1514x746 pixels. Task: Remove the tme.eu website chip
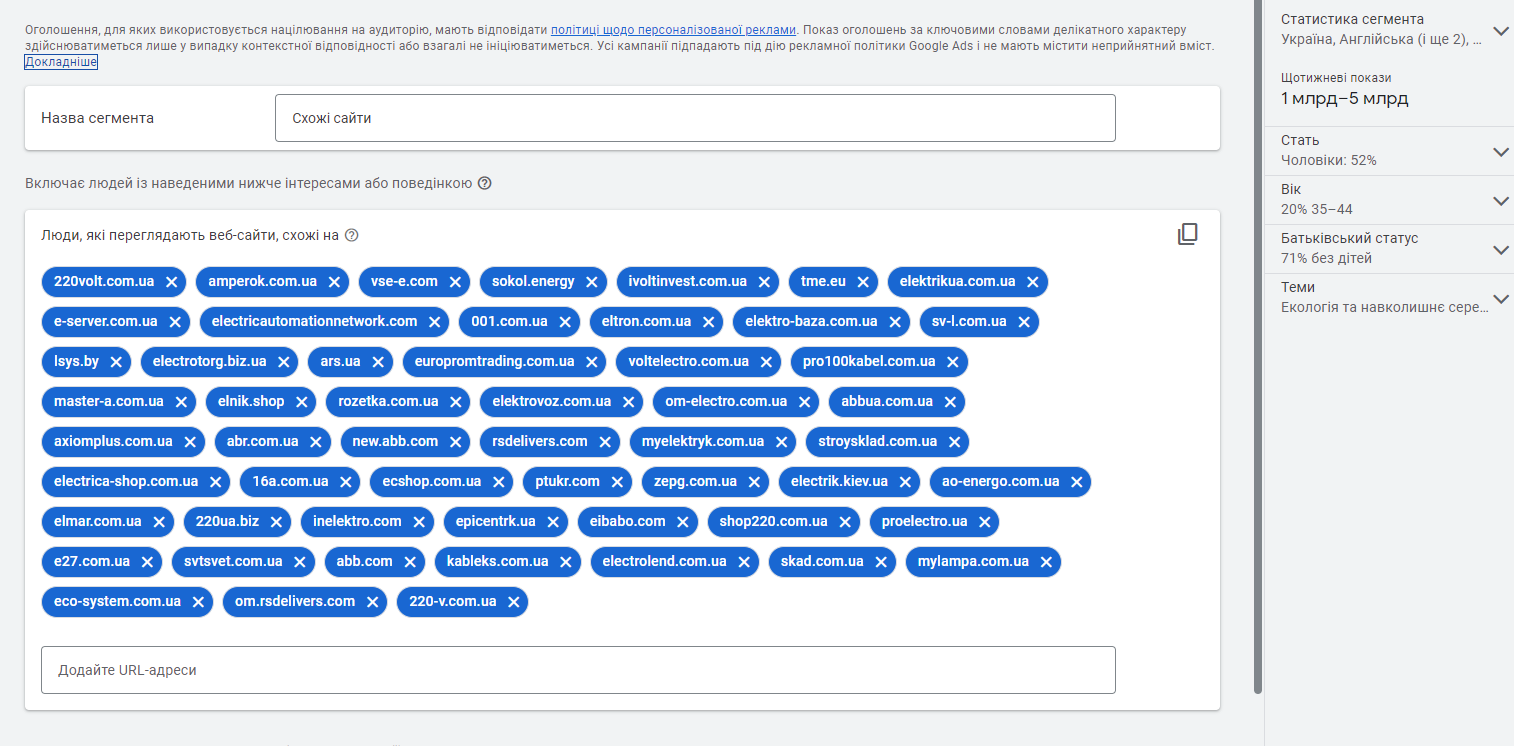tap(862, 282)
